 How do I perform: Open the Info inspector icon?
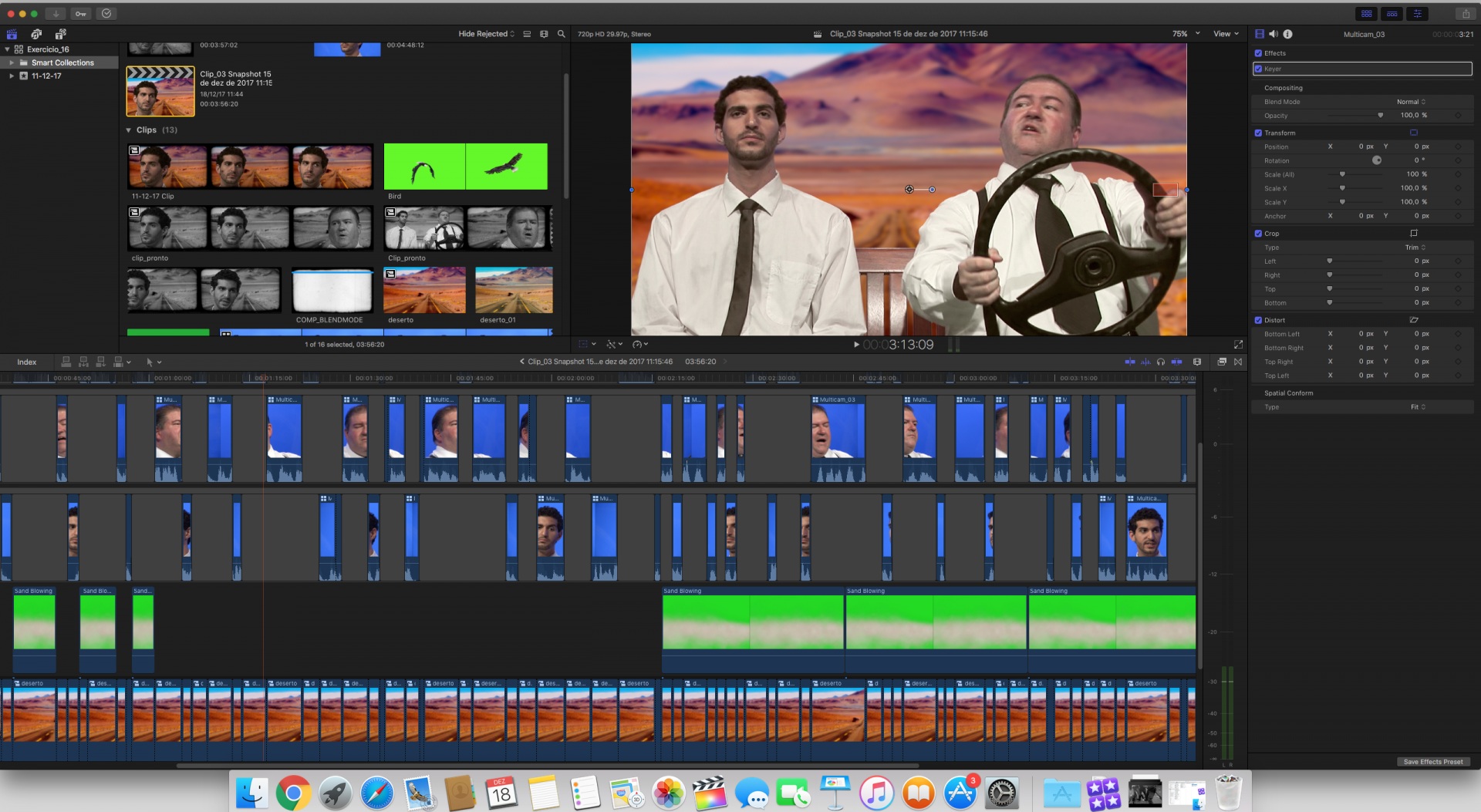click(1287, 34)
